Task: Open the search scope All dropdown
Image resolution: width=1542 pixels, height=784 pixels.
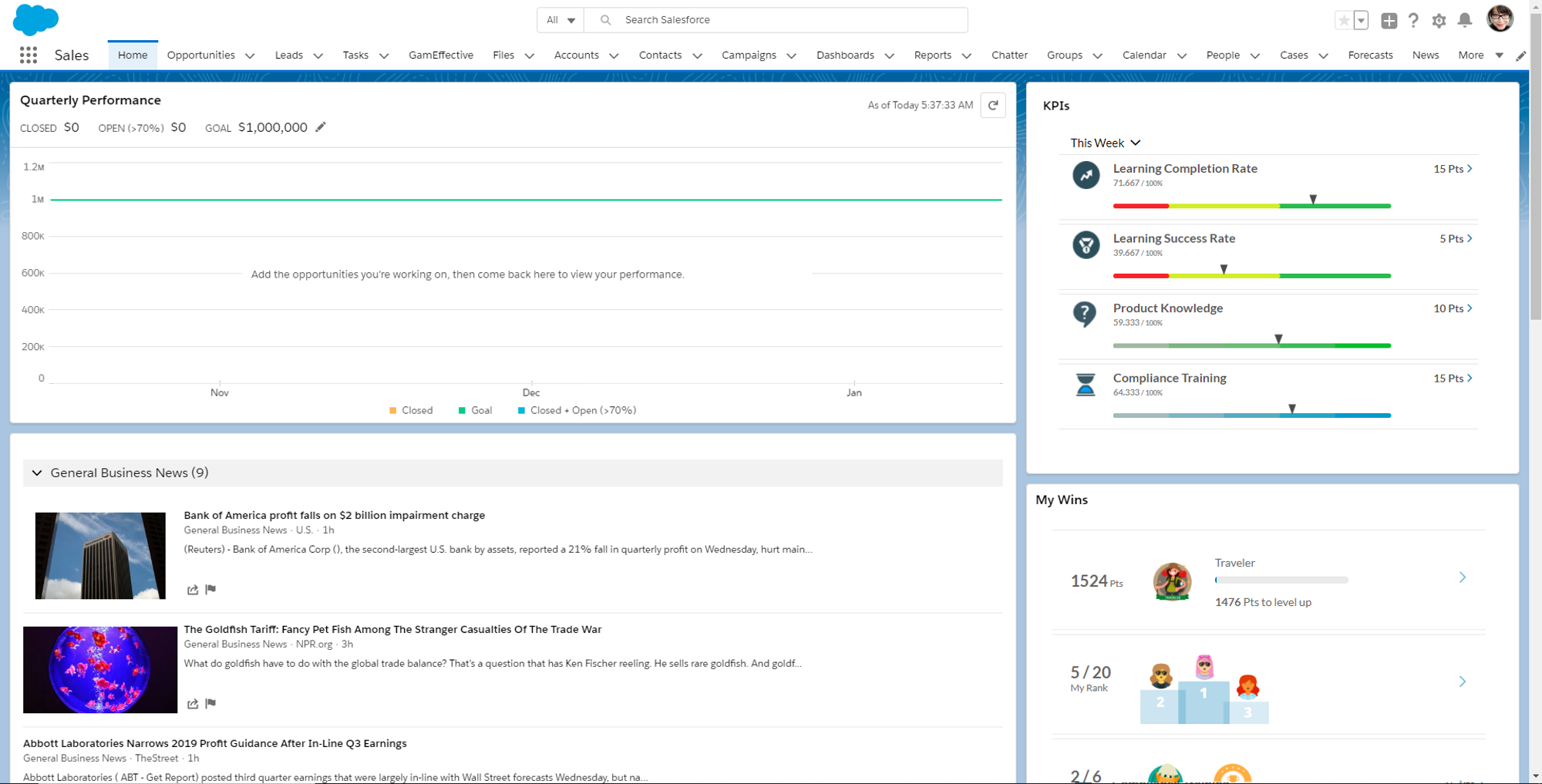Action: (x=560, y=20)
